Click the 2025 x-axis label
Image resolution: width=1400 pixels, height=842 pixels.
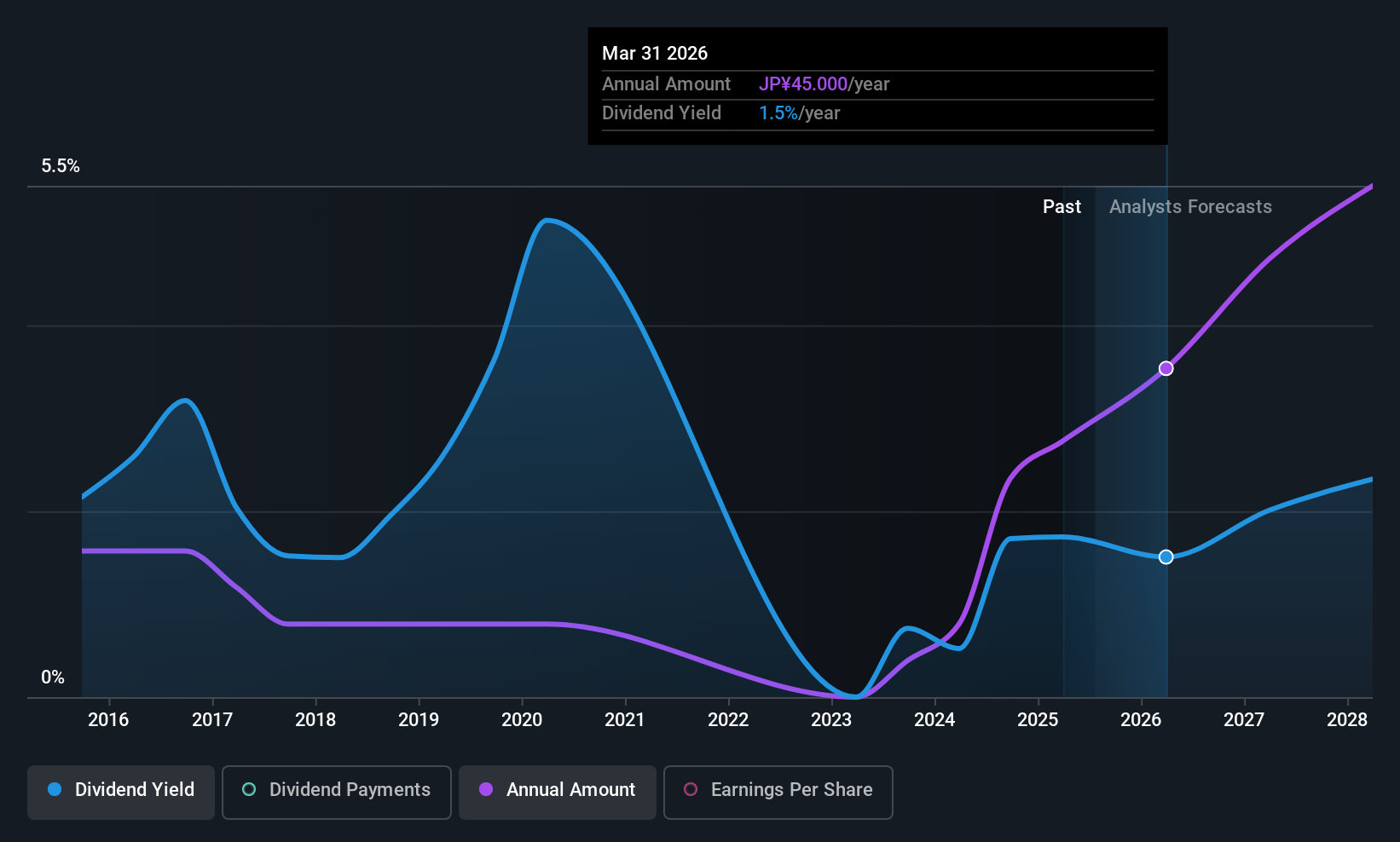click(1038, 720)
